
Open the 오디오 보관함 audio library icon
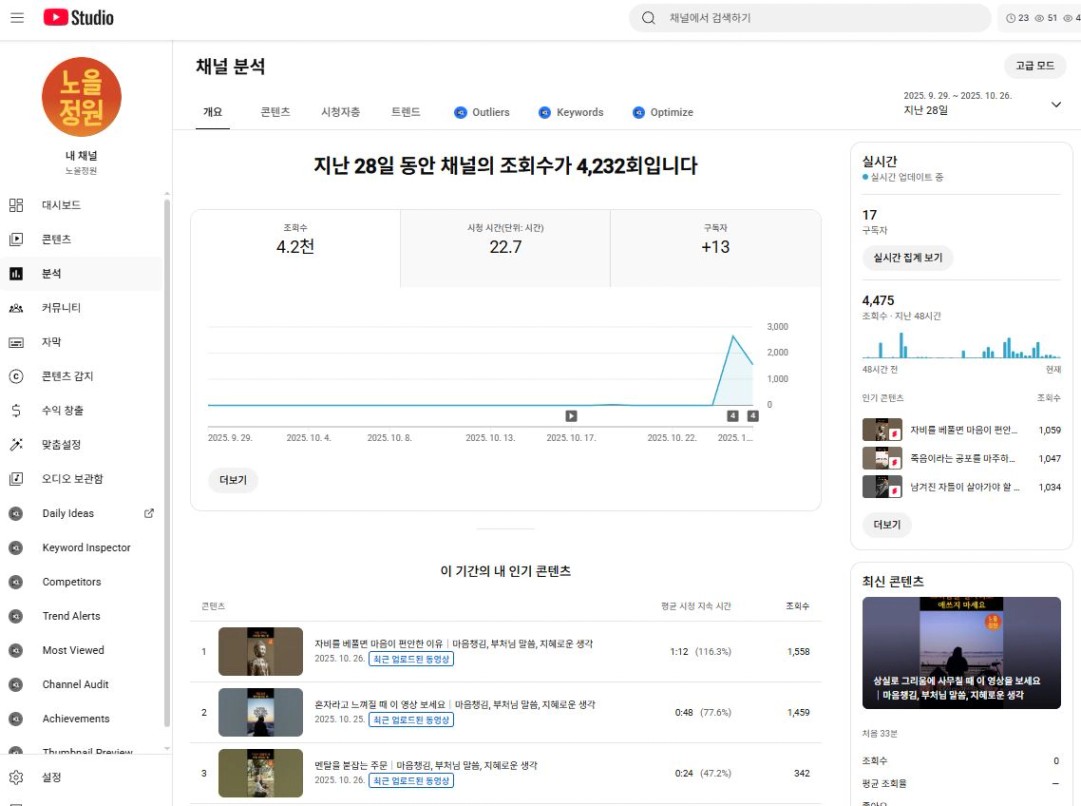pos(16,479)
